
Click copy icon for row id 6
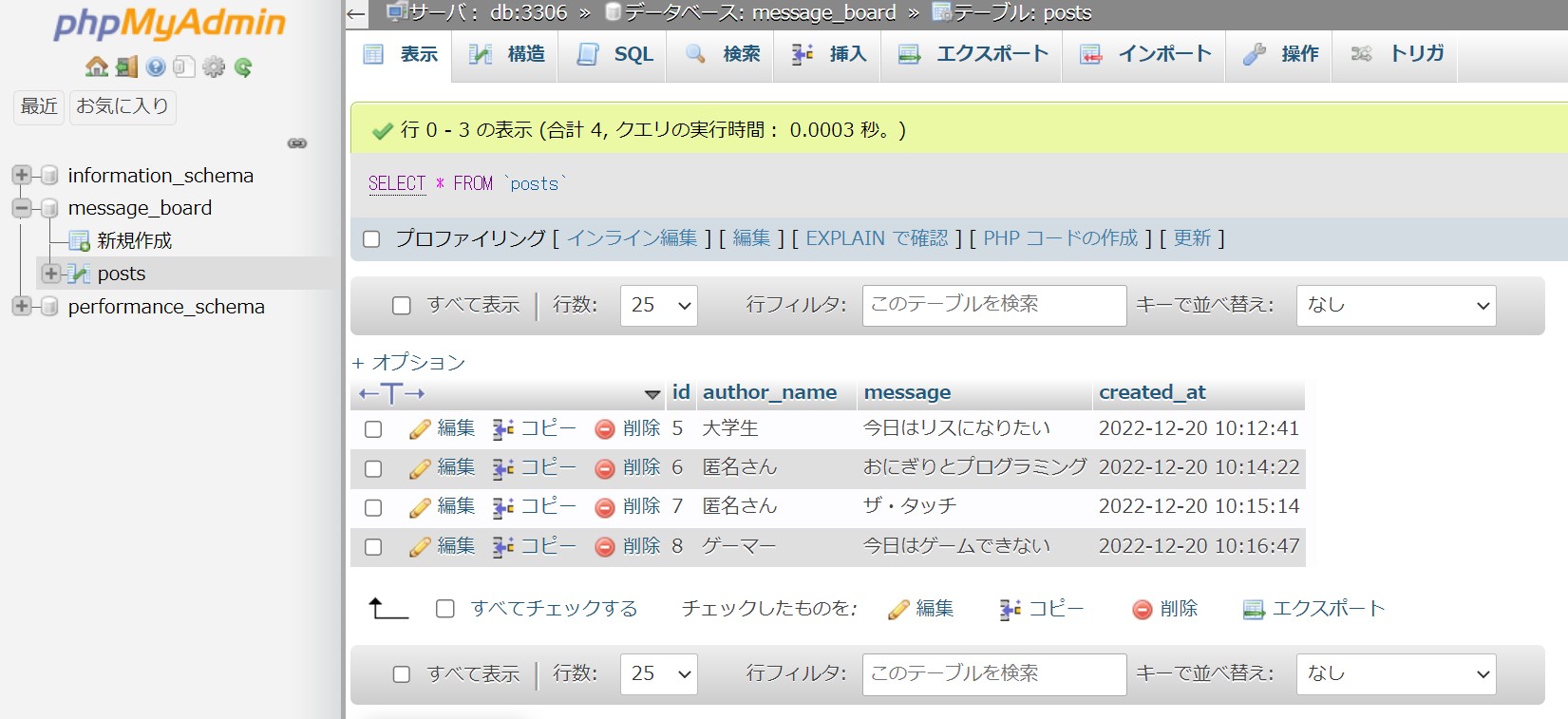[x=503, y=468]
